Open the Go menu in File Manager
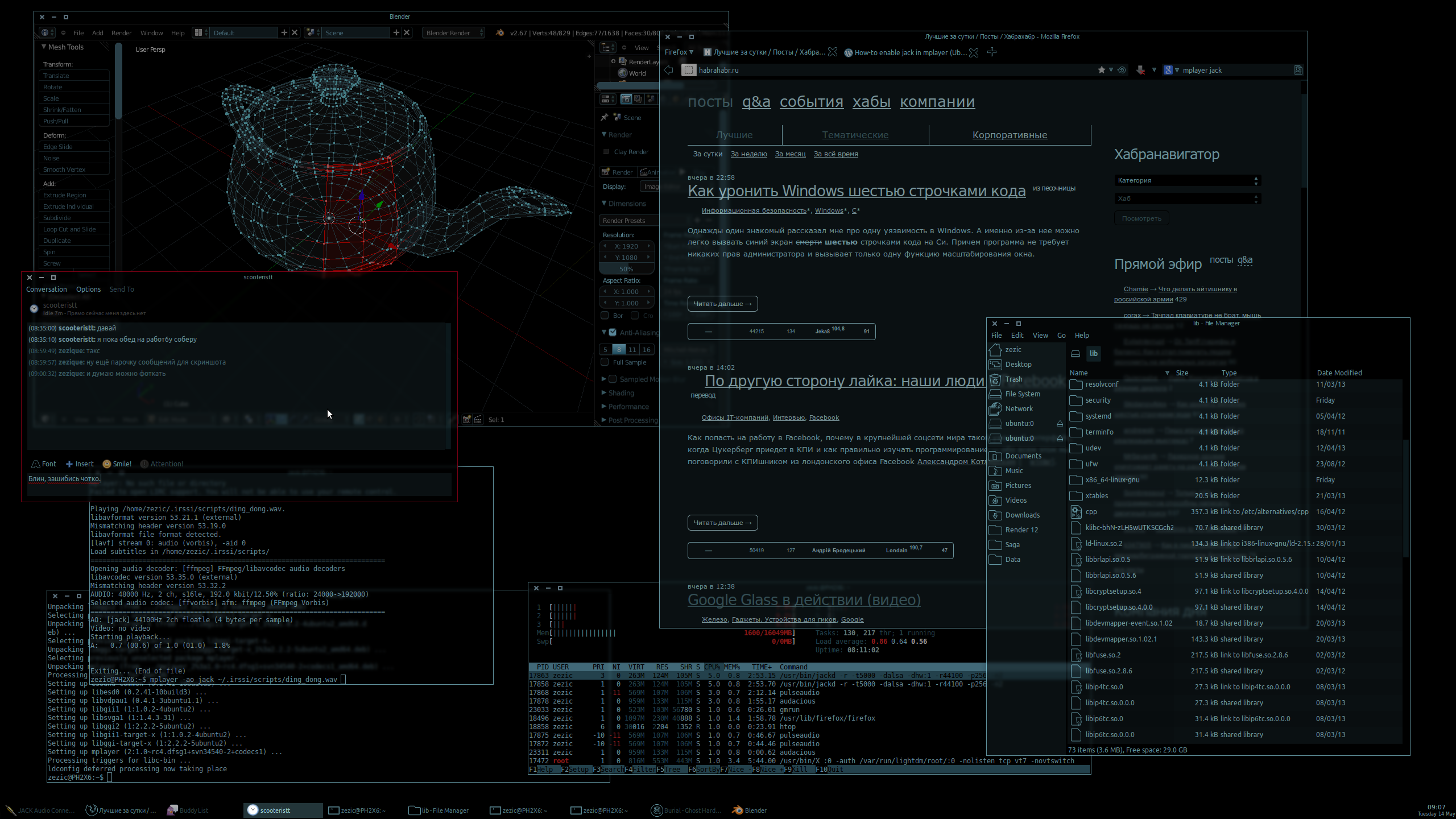The height and width of the screenshot is (819, 1456). click(1061, 336)
